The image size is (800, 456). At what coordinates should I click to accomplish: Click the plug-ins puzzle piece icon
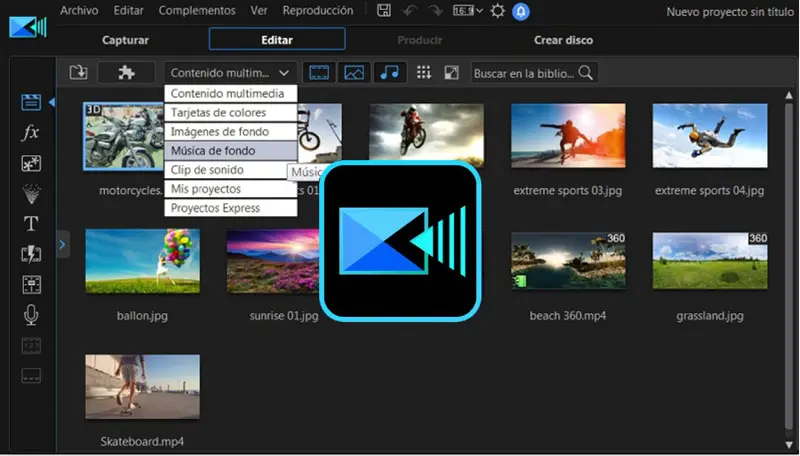(x=126, y=72)
